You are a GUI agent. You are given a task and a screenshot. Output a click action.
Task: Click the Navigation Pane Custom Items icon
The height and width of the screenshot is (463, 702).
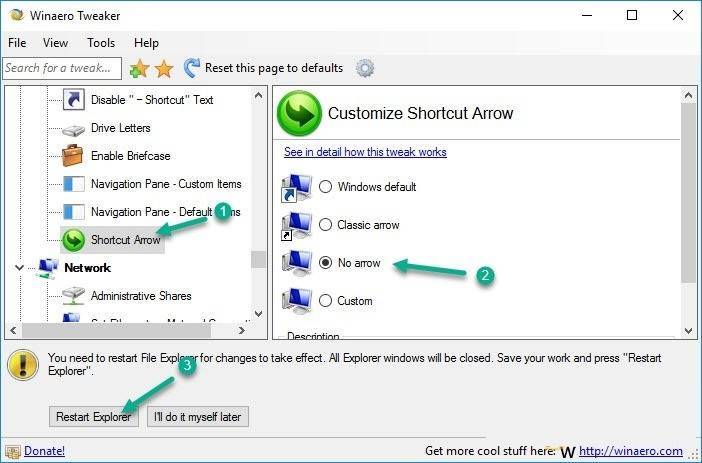click(x=73, y=184)
